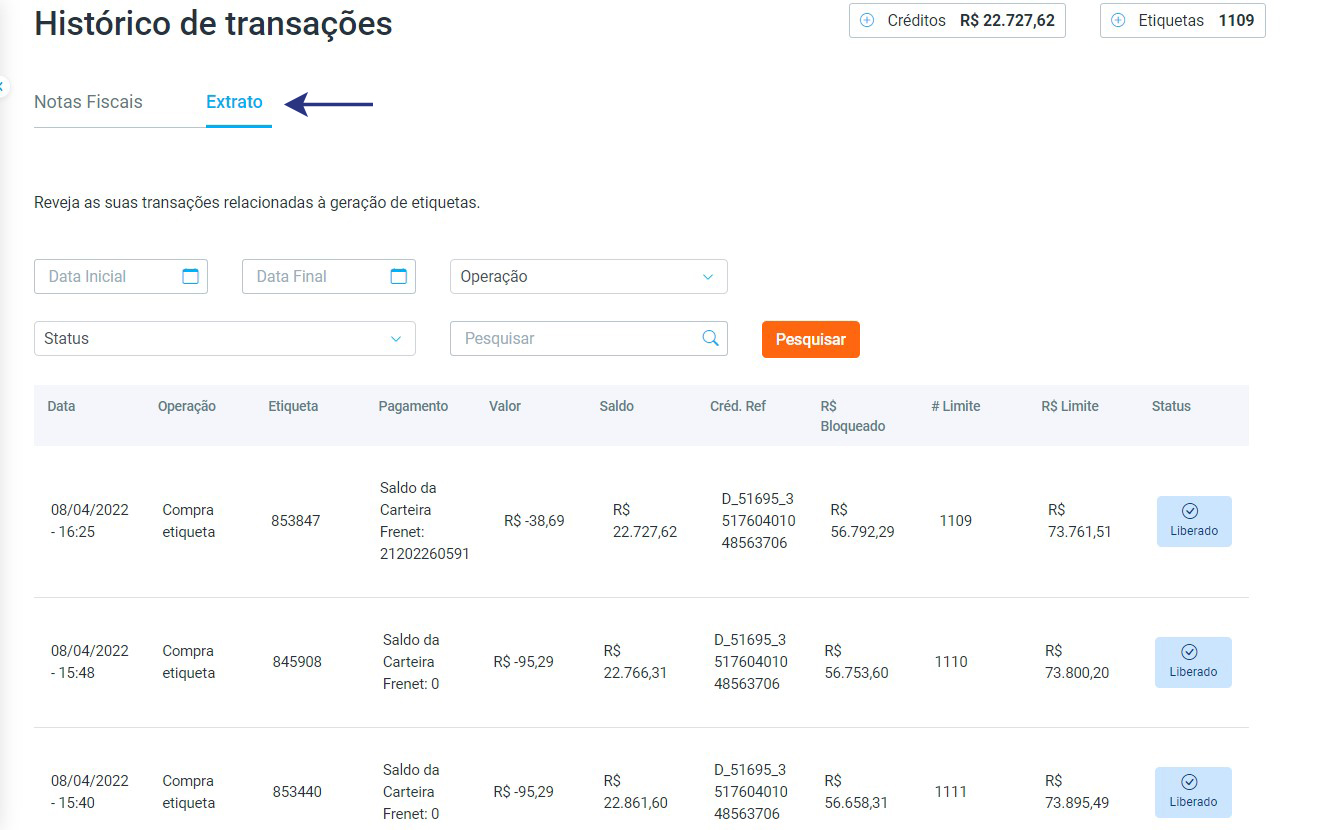This screenshot has height=830, width=1322.
Task: Click the Etiquetas 1109 button
Action: click(x=1182, y=21)
